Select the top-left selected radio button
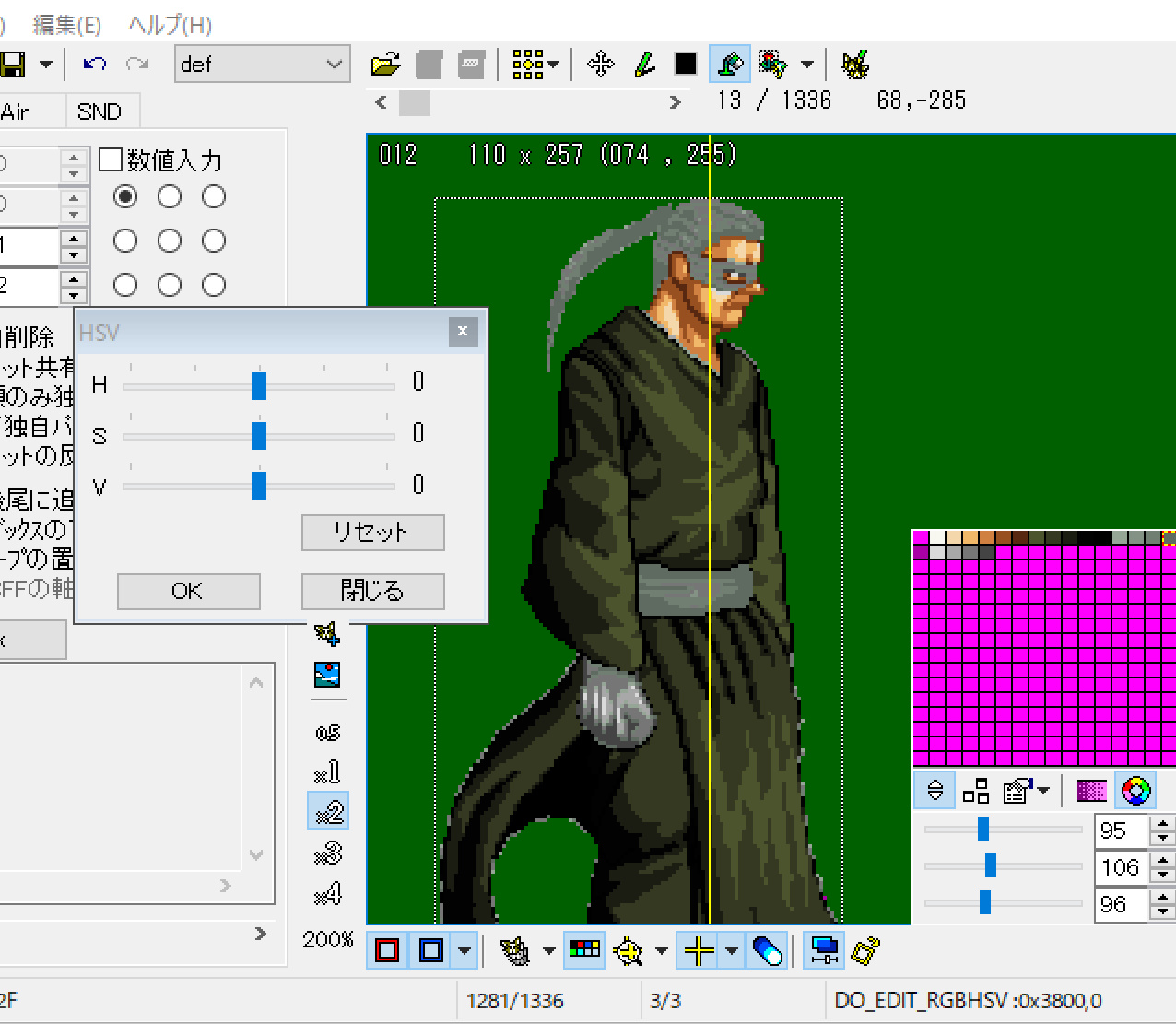 tap(125, 196)
